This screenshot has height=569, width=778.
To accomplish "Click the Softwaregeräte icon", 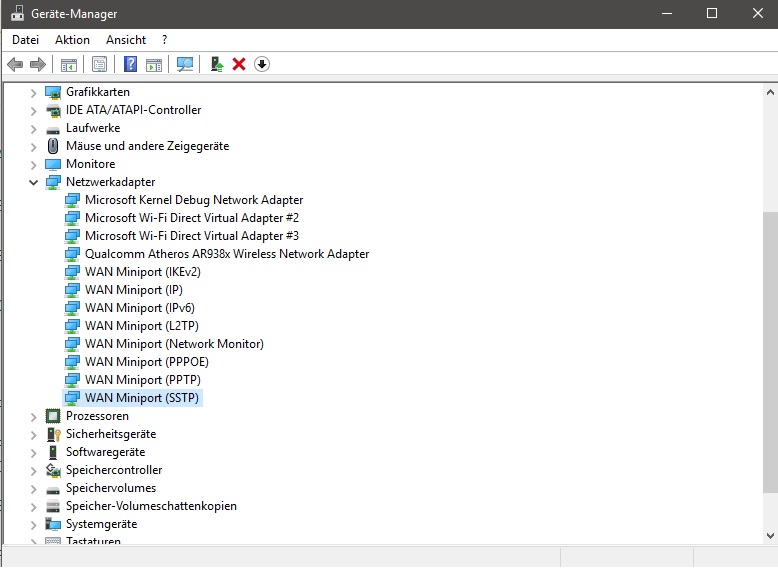I will click(53, 452).
